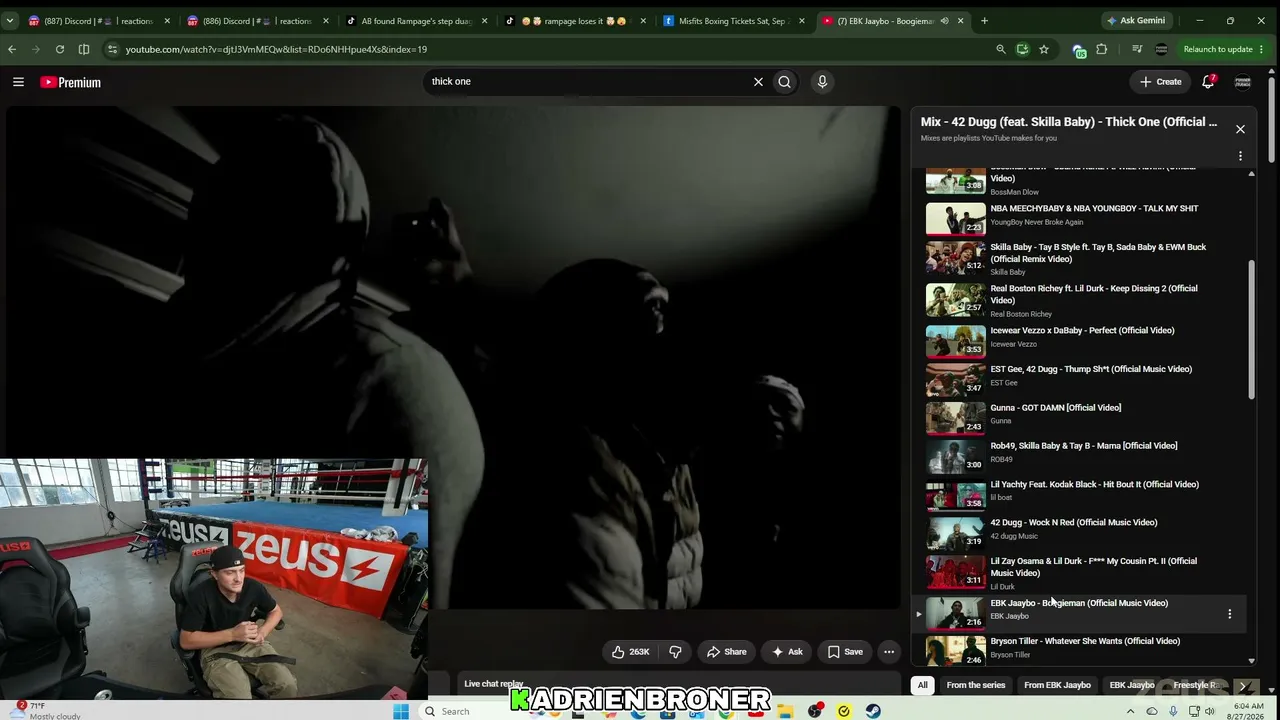The image size is (1280, 720).
Task: Select the EBK Jaaybo Boogieman browser tab
Action: [x=893, y=21]
